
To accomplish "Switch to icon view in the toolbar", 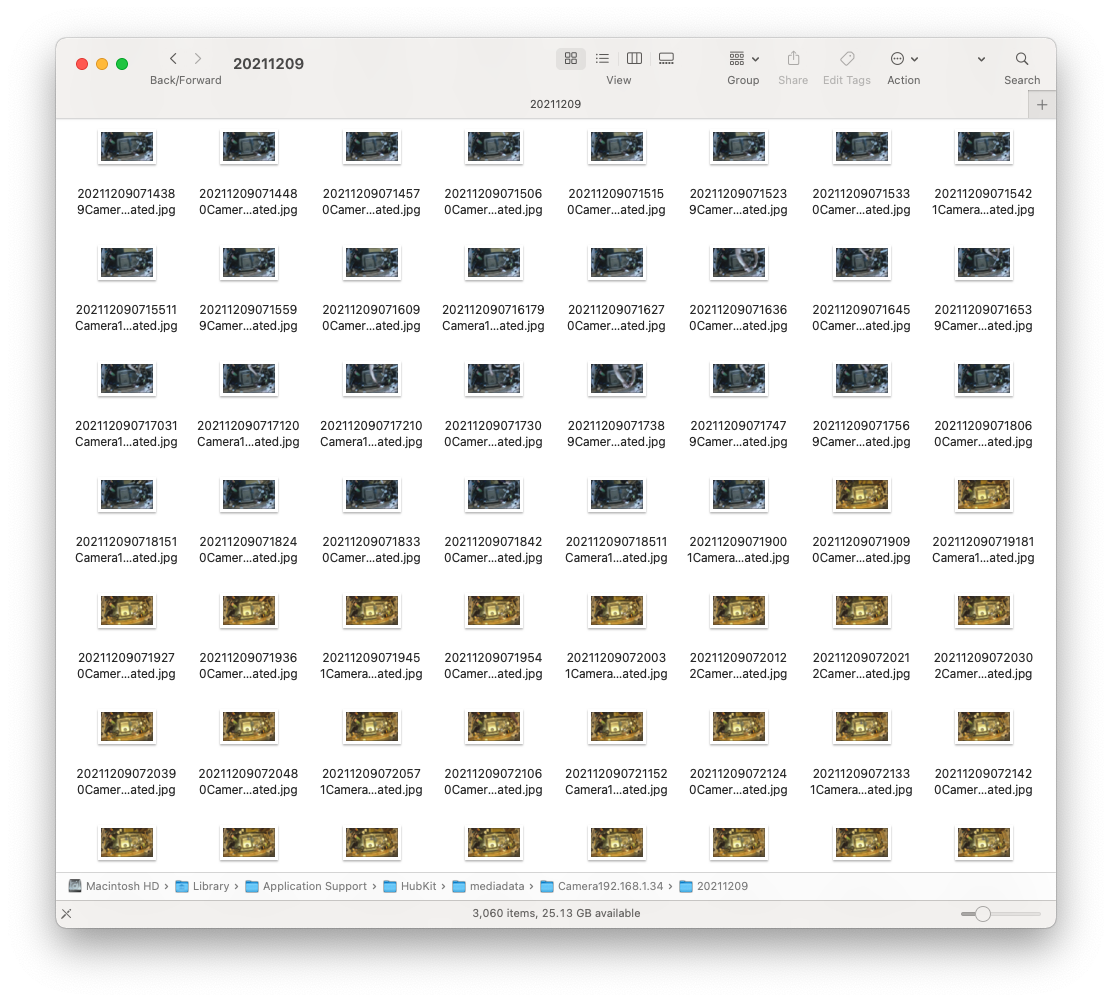I will (x=570, y=58).
